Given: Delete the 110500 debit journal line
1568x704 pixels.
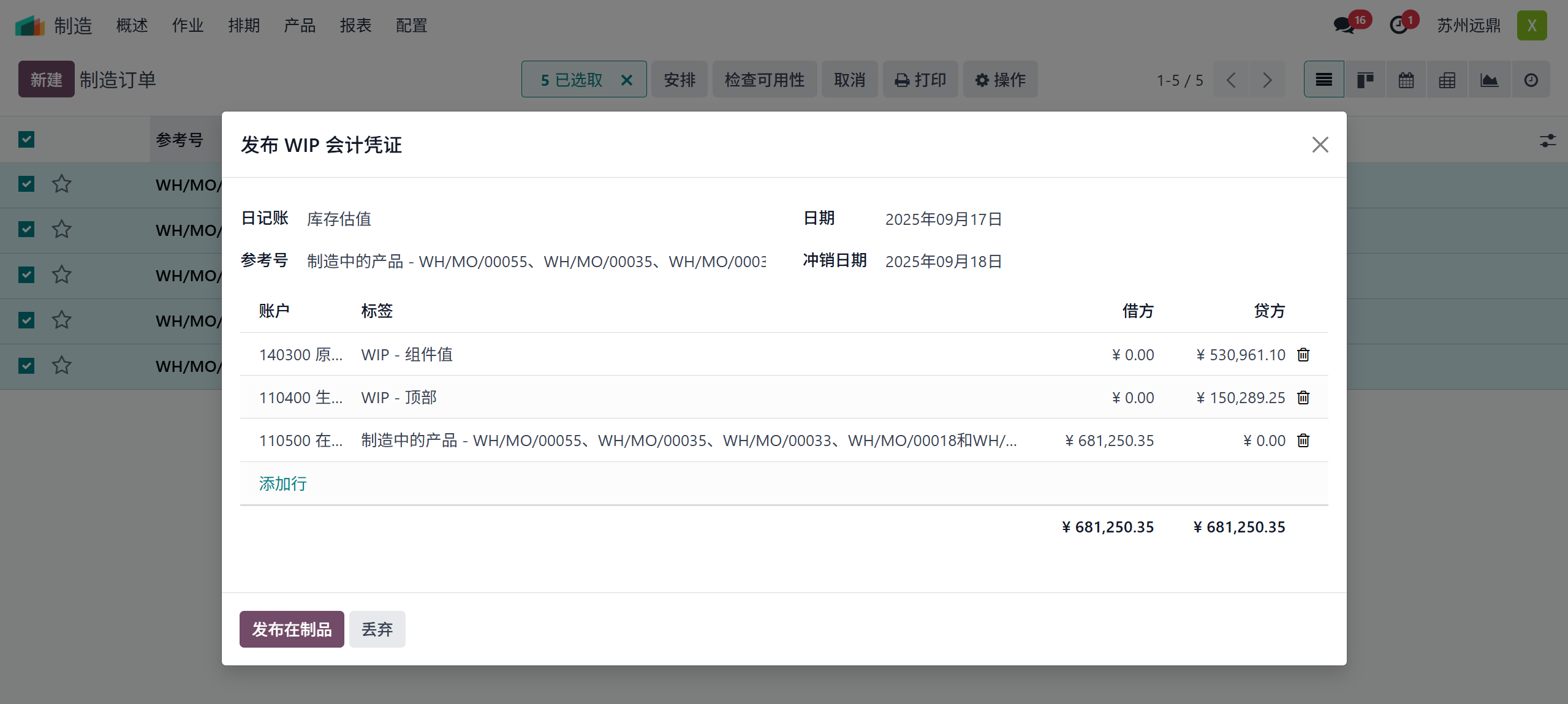Looking at the screenshot, I should (1303, 441).
